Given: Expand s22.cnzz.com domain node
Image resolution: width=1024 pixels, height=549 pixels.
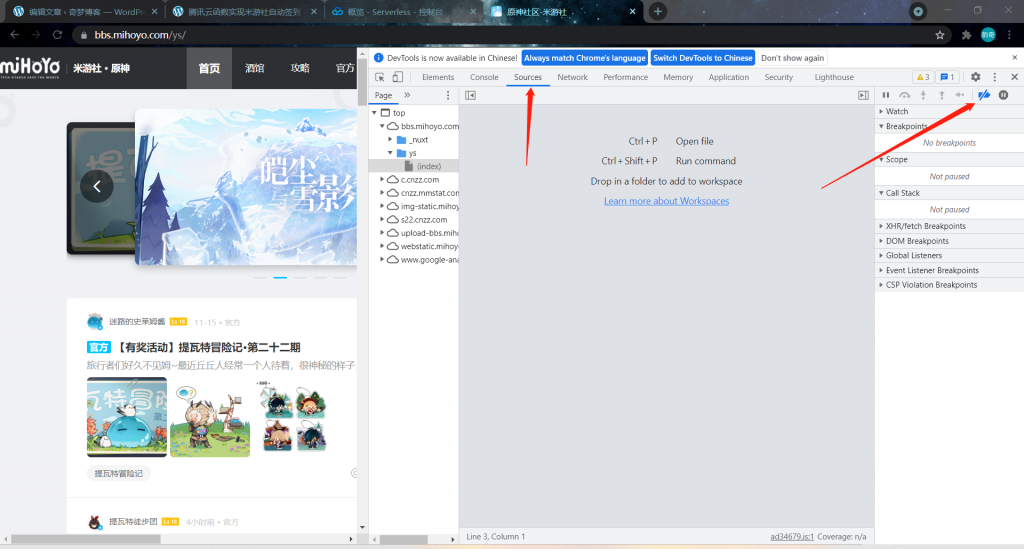Looking at the screenshot, I should [383, 219].
